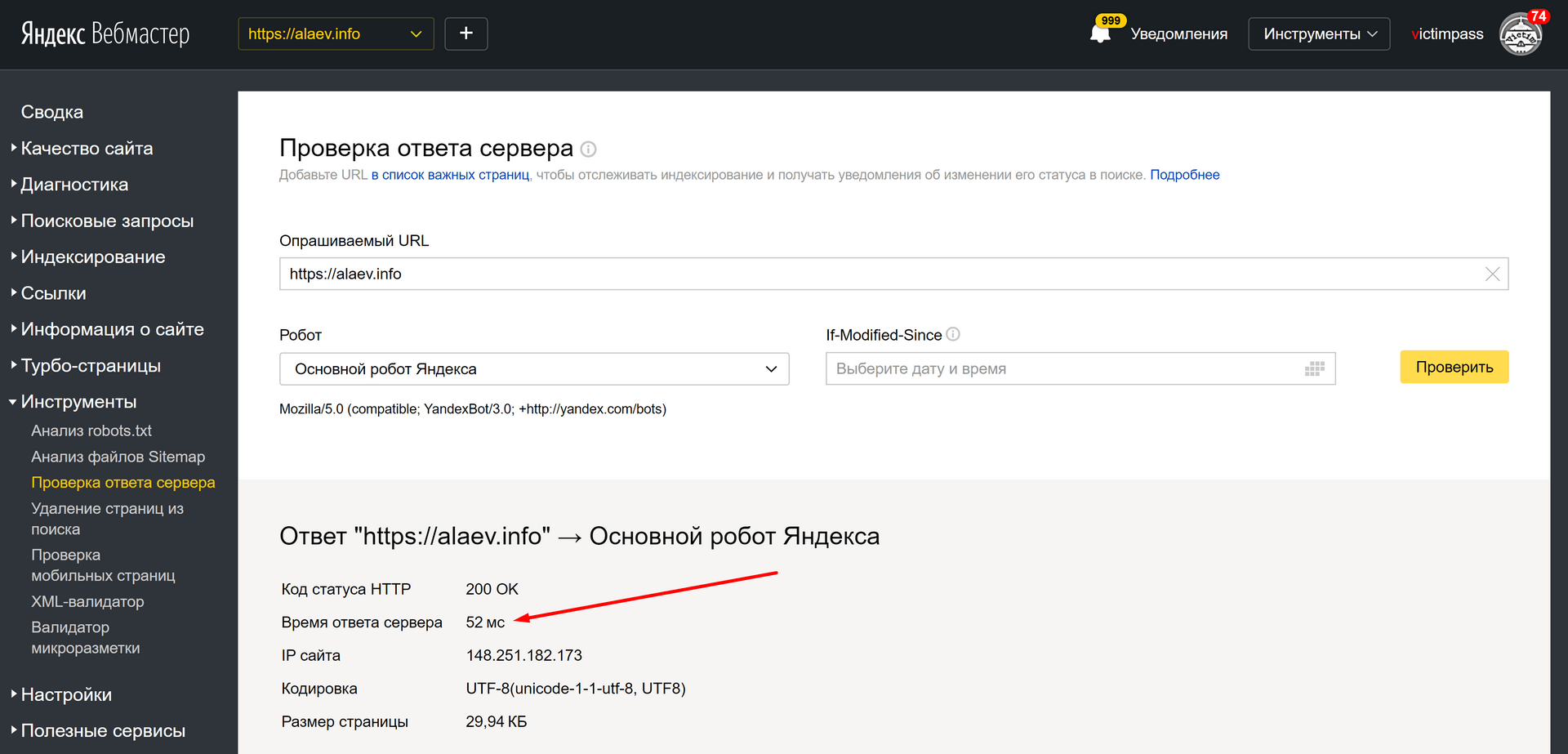Click the notifications bell icon

1100,33
